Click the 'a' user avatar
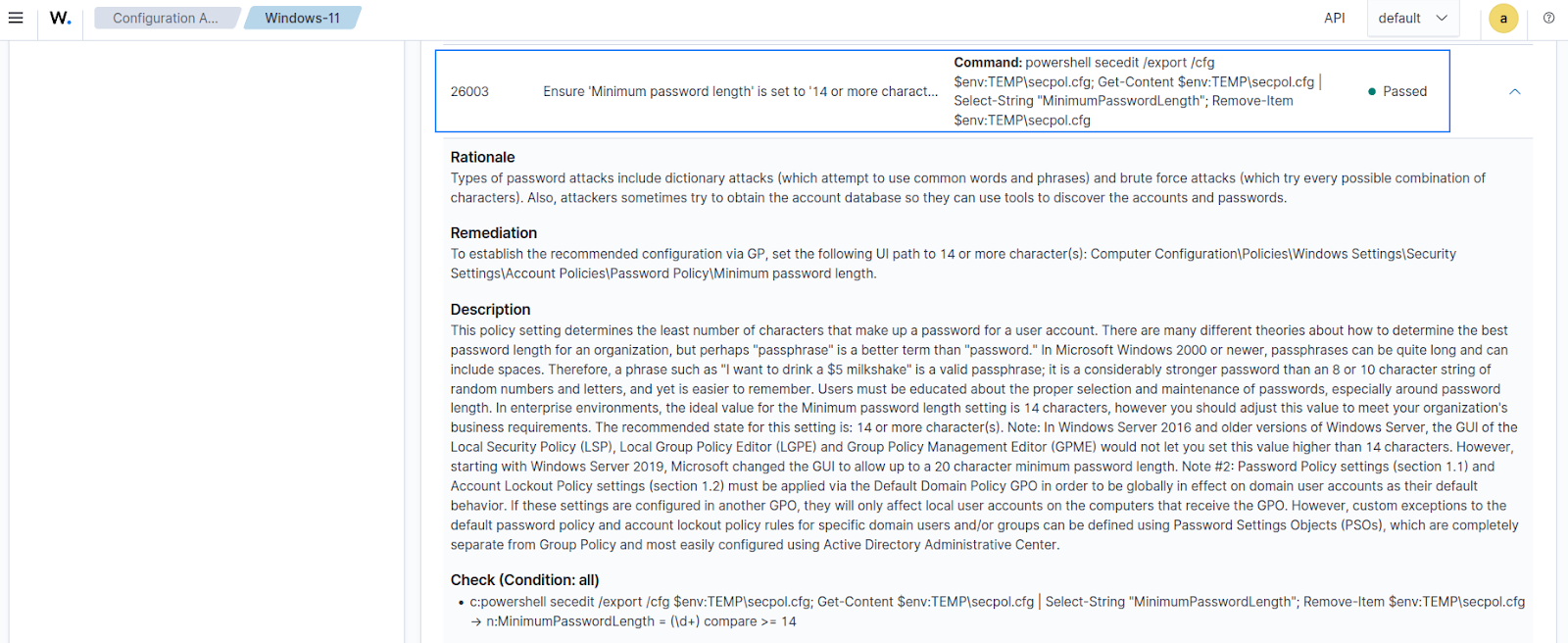Screen dimensions: 1568x643 [1502, 18]
